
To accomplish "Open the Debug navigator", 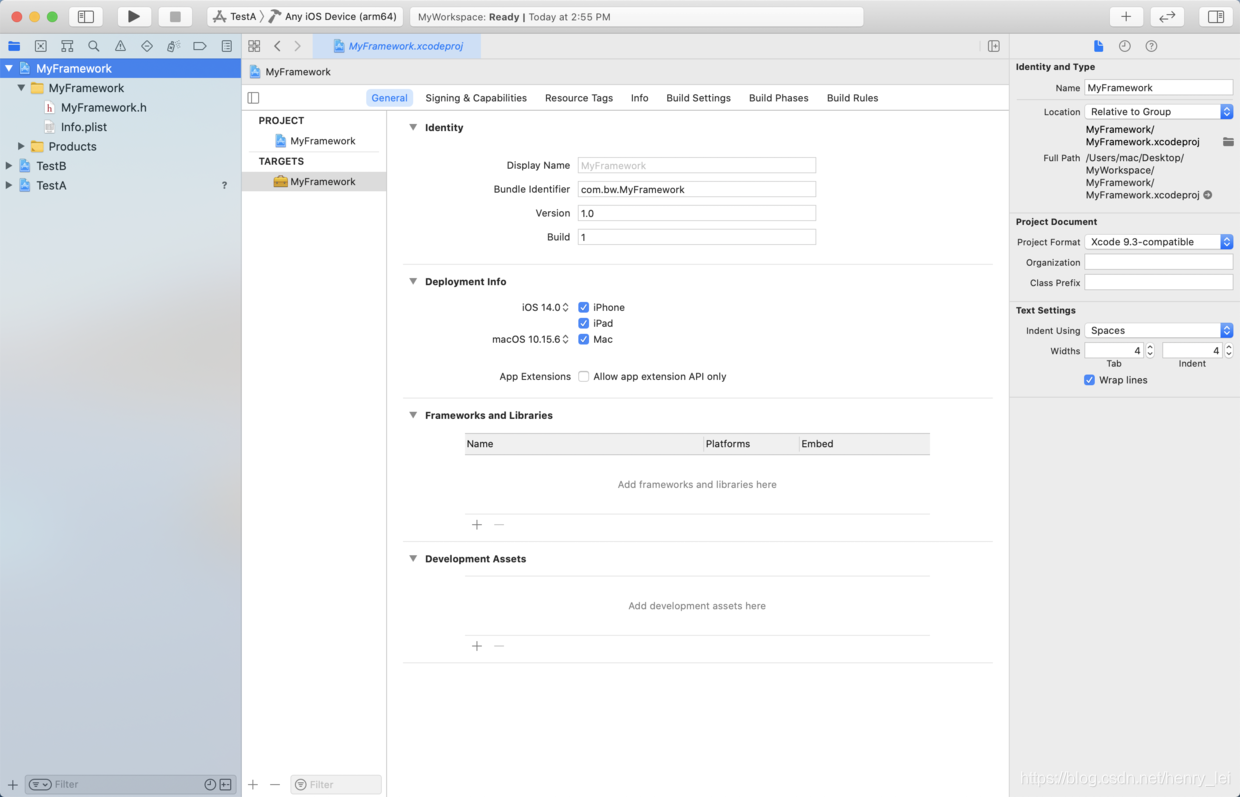I will pyautogui.click(x=173, y=46).
